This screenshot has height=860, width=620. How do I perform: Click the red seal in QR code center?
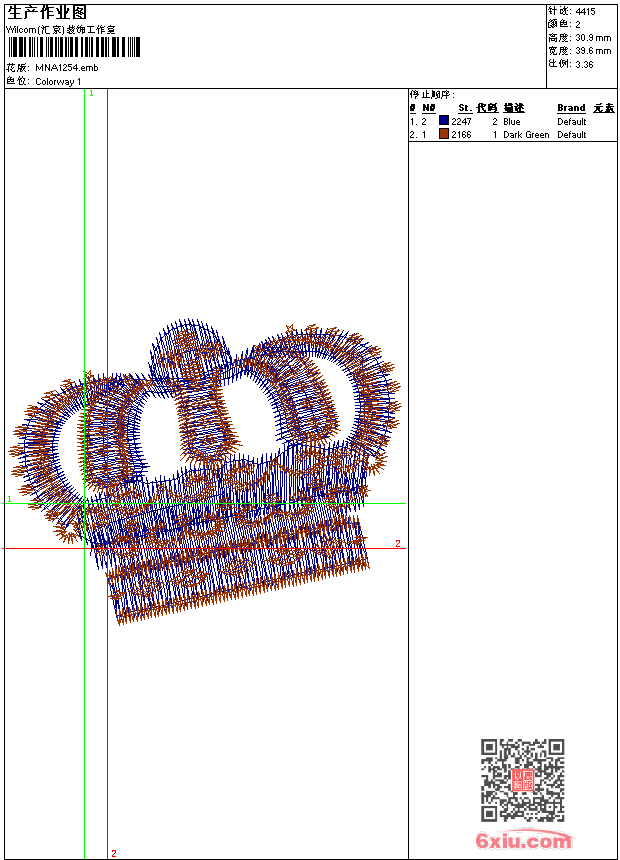[523, 781]
